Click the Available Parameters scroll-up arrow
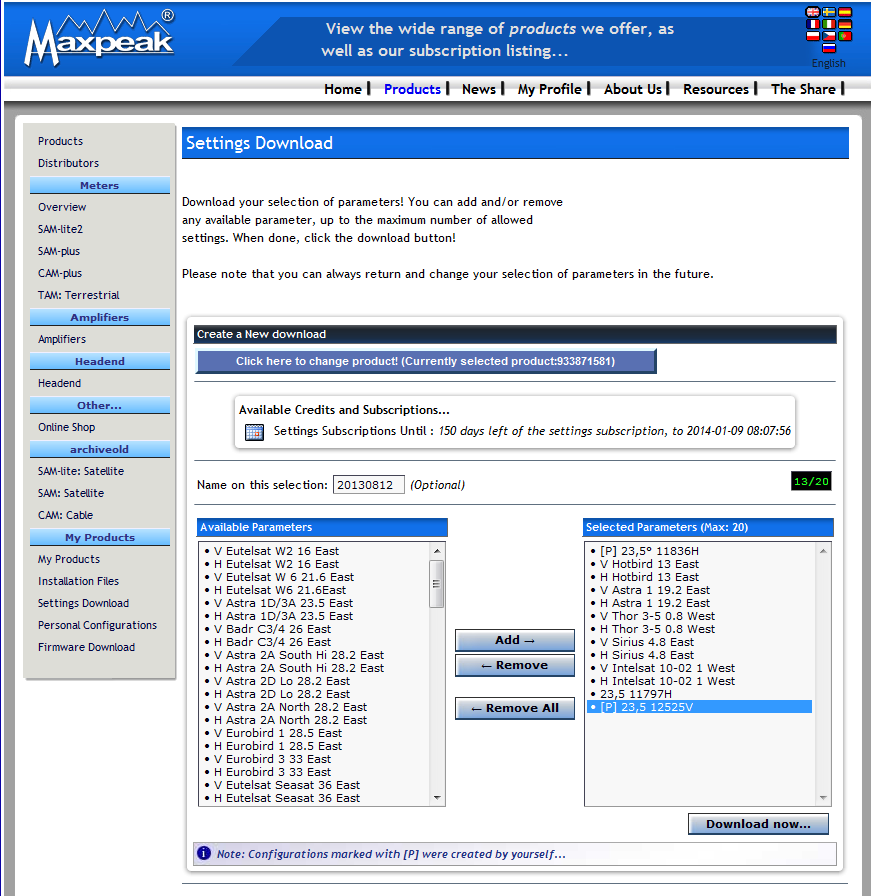The height and width of the screenshot is (896, 871). tap(437, 551)
